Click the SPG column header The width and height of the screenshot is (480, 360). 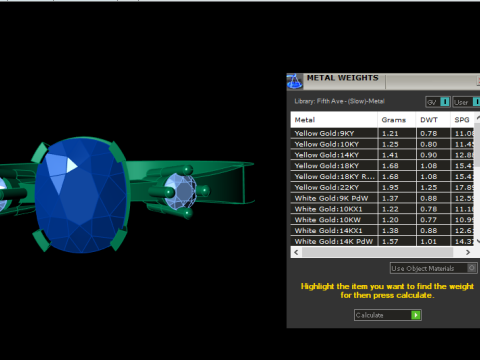pyautogui.click(x=462, y=120)
